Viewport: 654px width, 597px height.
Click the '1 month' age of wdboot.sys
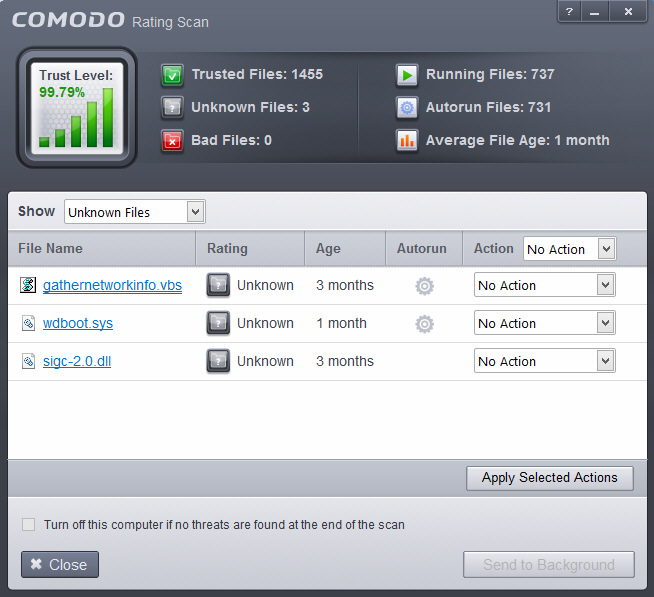342,323
